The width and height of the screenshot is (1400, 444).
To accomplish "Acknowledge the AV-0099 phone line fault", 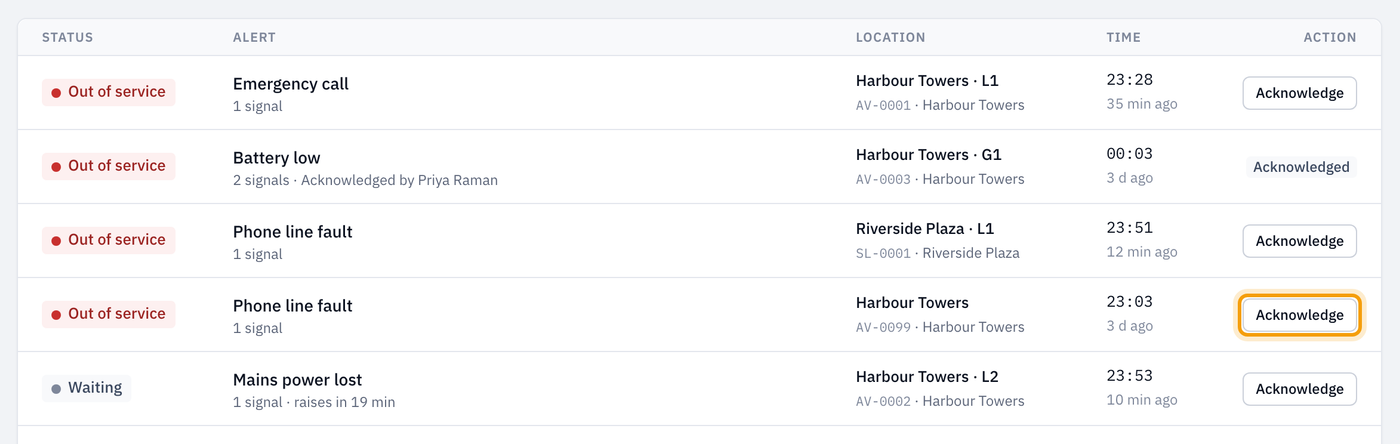I will [x=1299, y=315].
